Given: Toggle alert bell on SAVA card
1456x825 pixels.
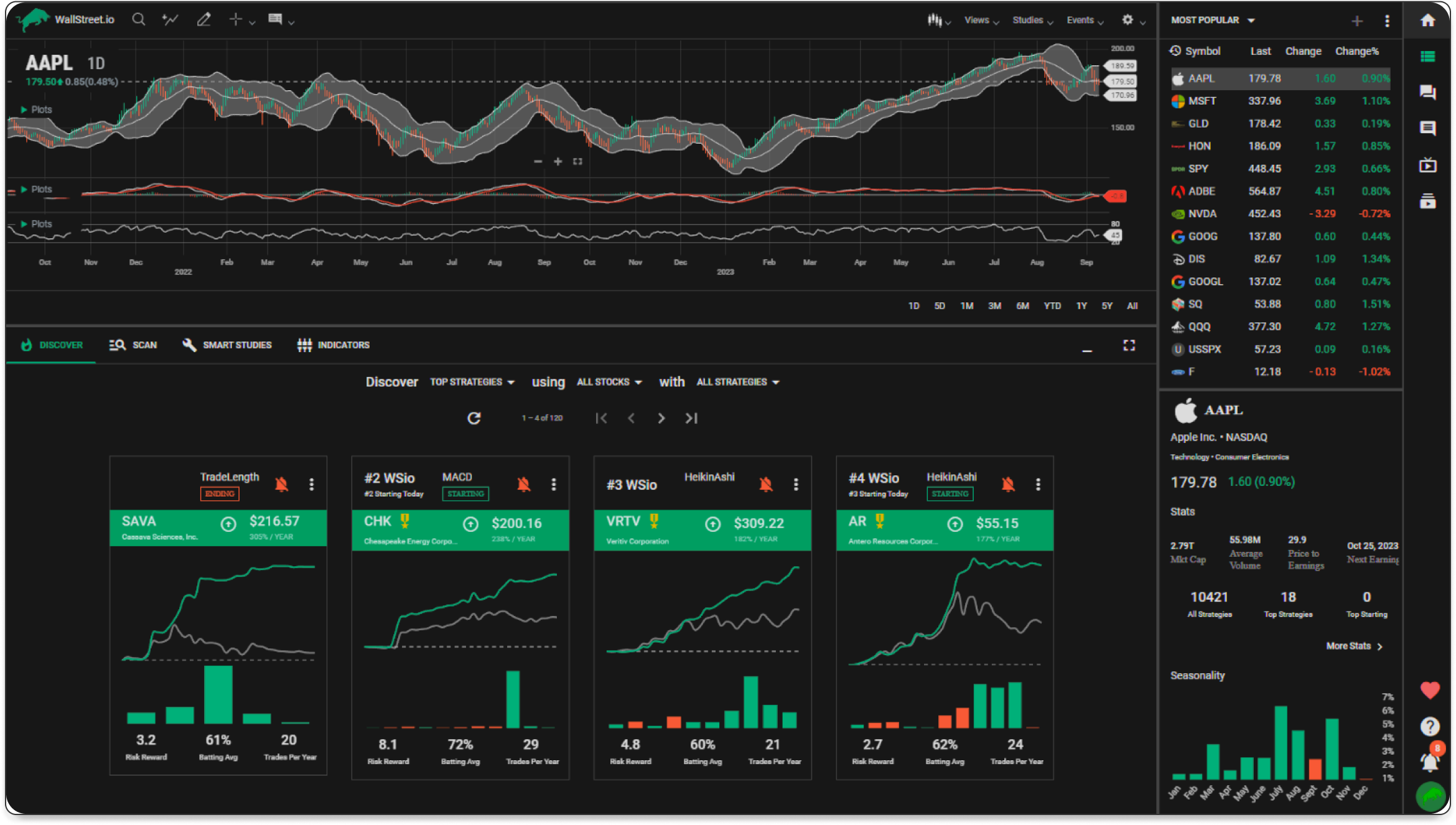Looking at the screenshot, I should (x=282, y=484).
